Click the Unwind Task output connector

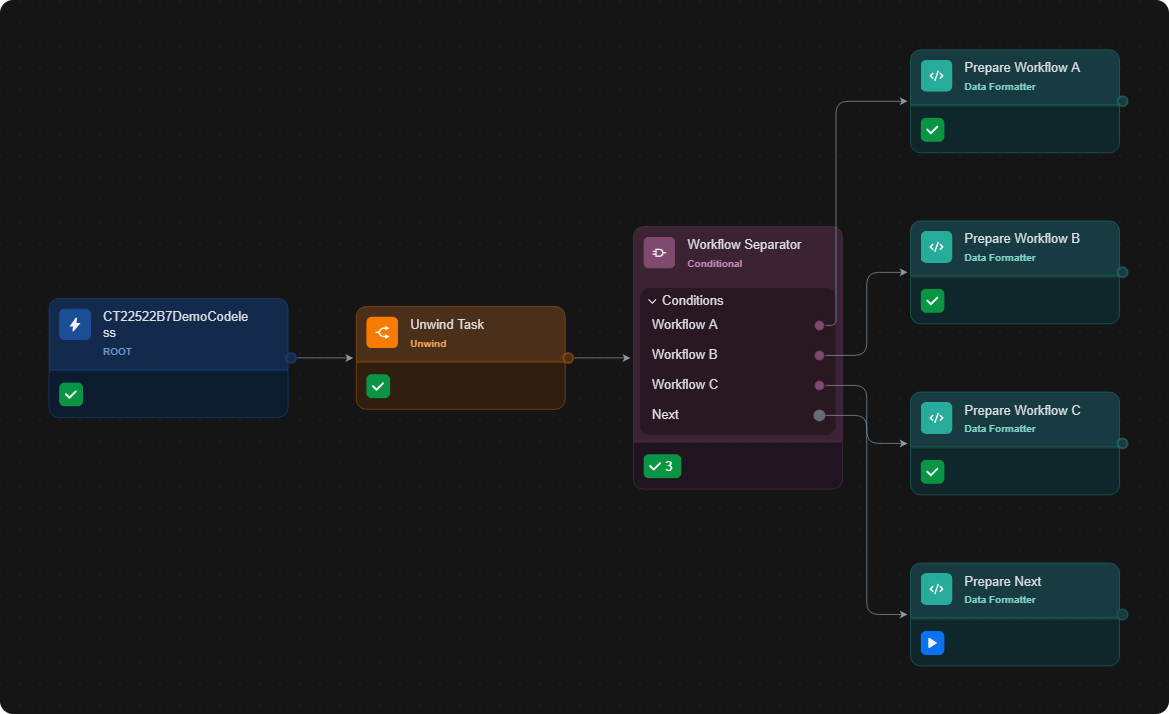click(568, 358)
